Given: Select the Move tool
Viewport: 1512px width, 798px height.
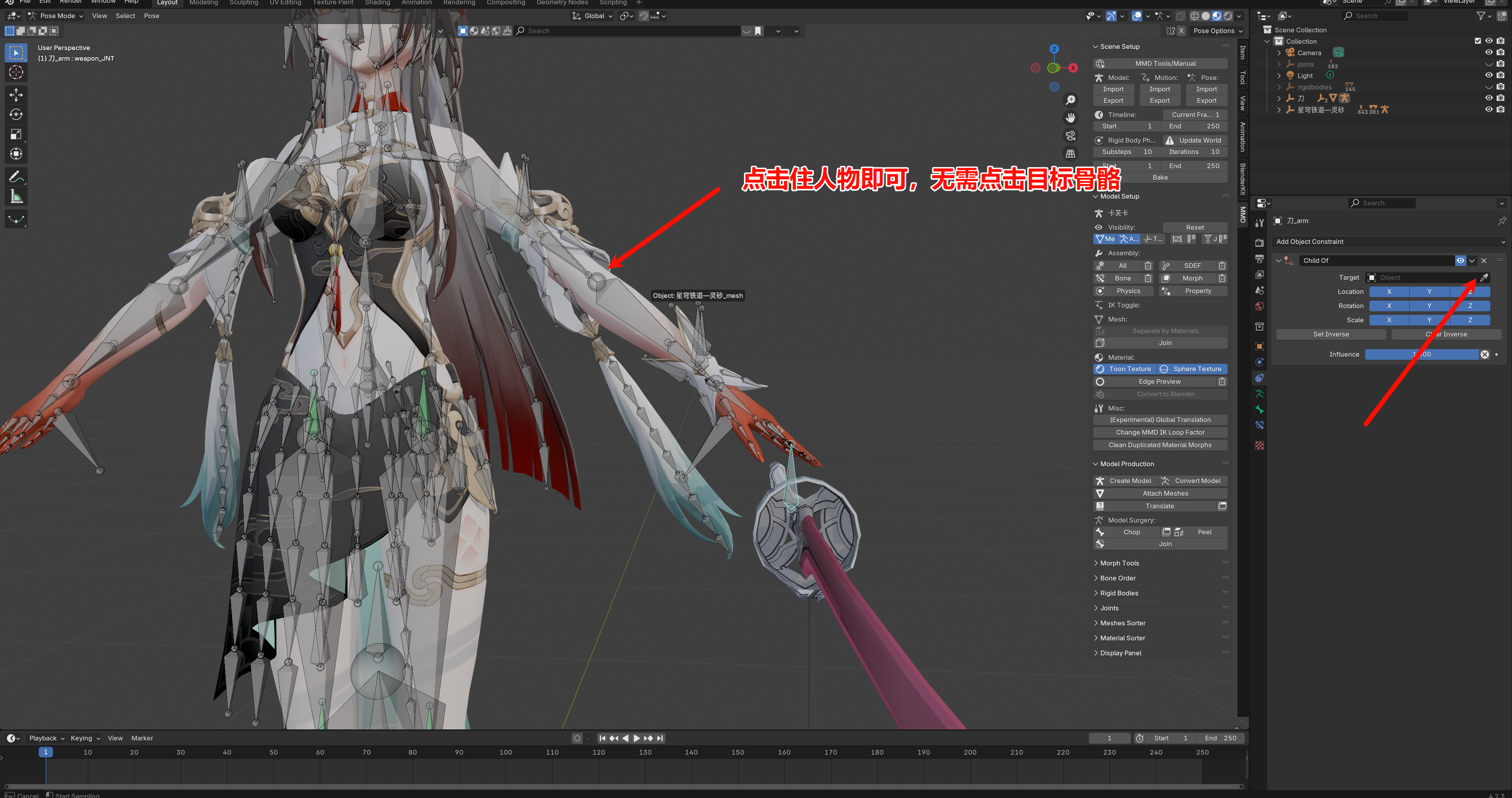Looking at the screenshot, I should [x=16, y=95].
